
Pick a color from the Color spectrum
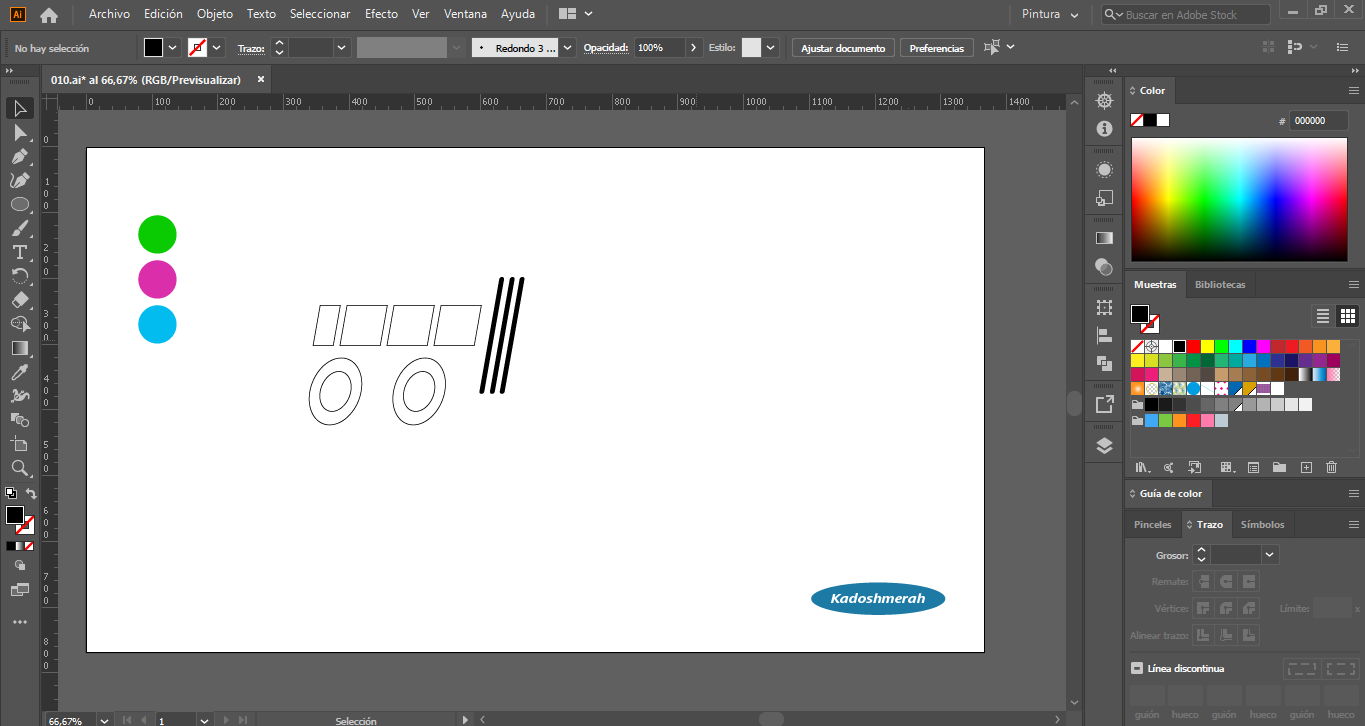pos(1239,199)
